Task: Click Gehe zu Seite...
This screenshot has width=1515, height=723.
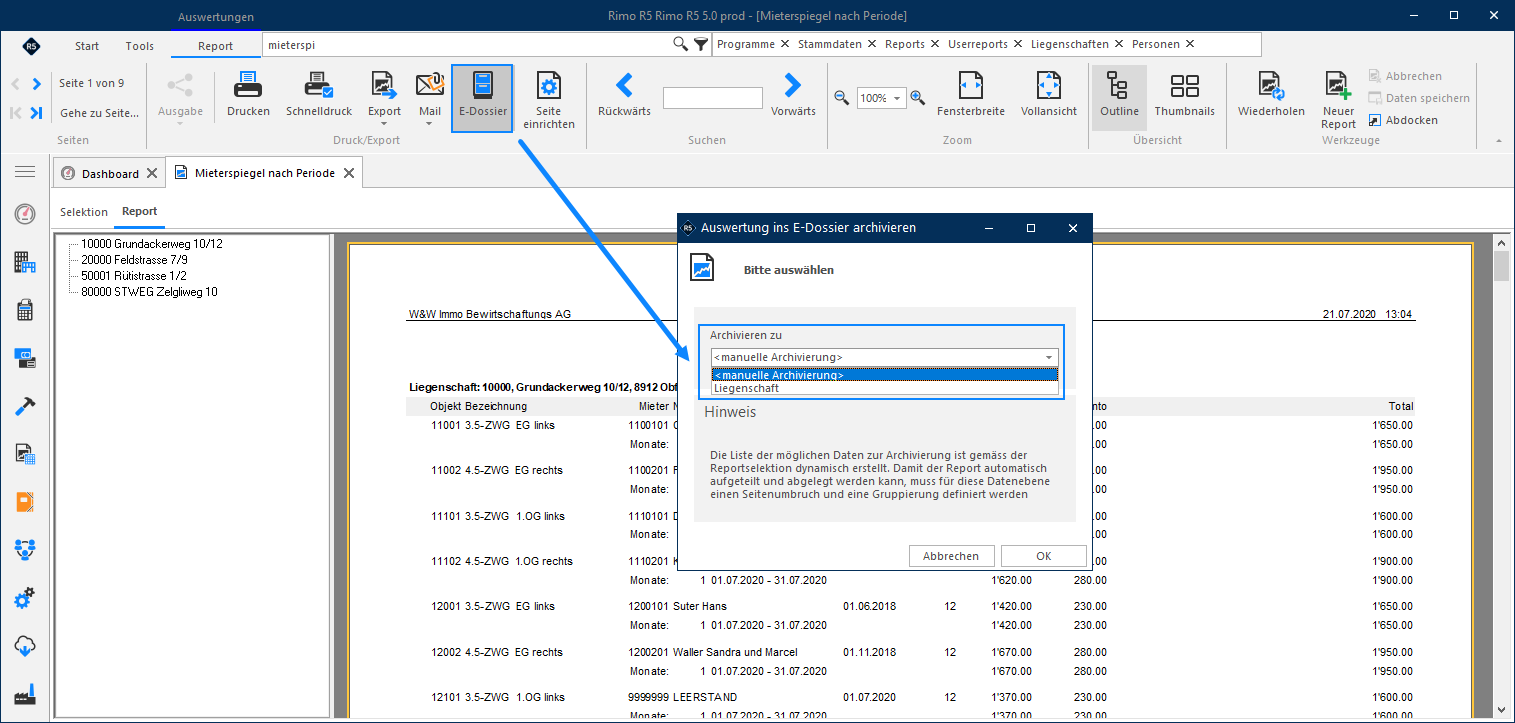Action: point(99,113)
